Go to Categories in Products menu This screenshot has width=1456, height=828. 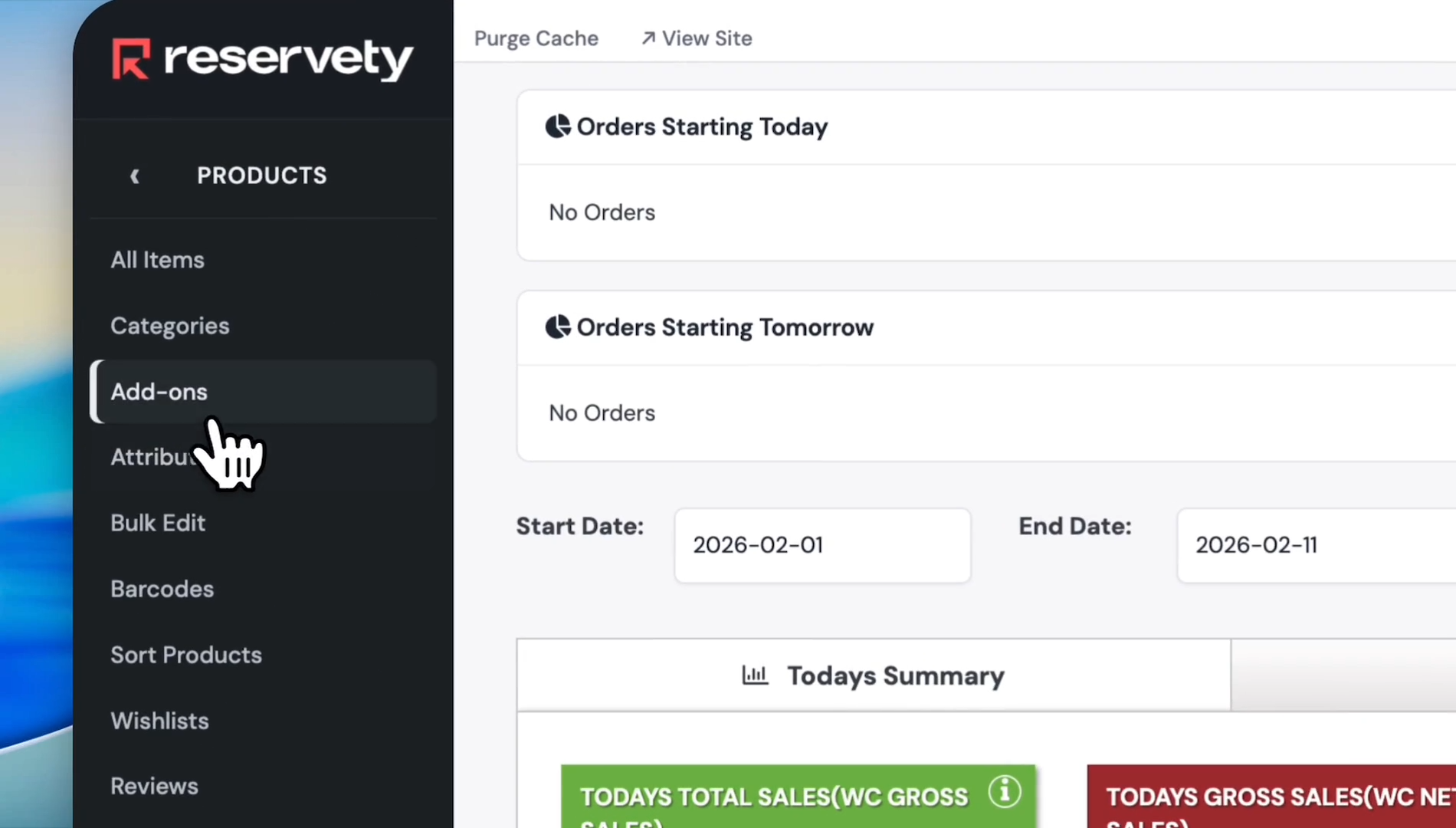pyautogui.click(x=169, y=326)
